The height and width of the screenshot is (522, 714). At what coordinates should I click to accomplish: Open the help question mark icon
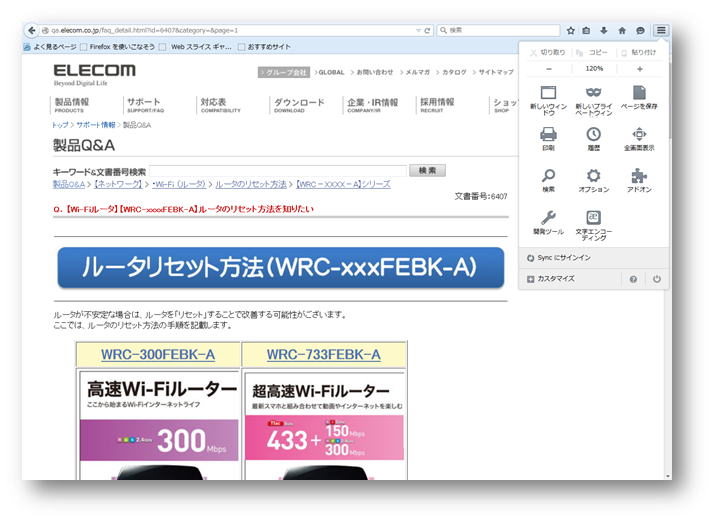click(x=633, y=279)
